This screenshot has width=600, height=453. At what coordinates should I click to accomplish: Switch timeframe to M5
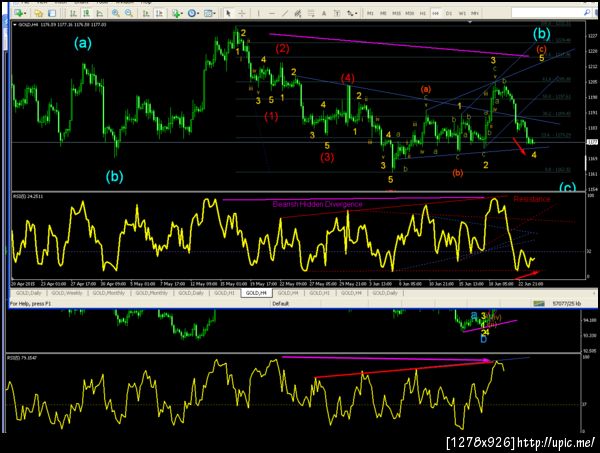[x=383, y=13]
